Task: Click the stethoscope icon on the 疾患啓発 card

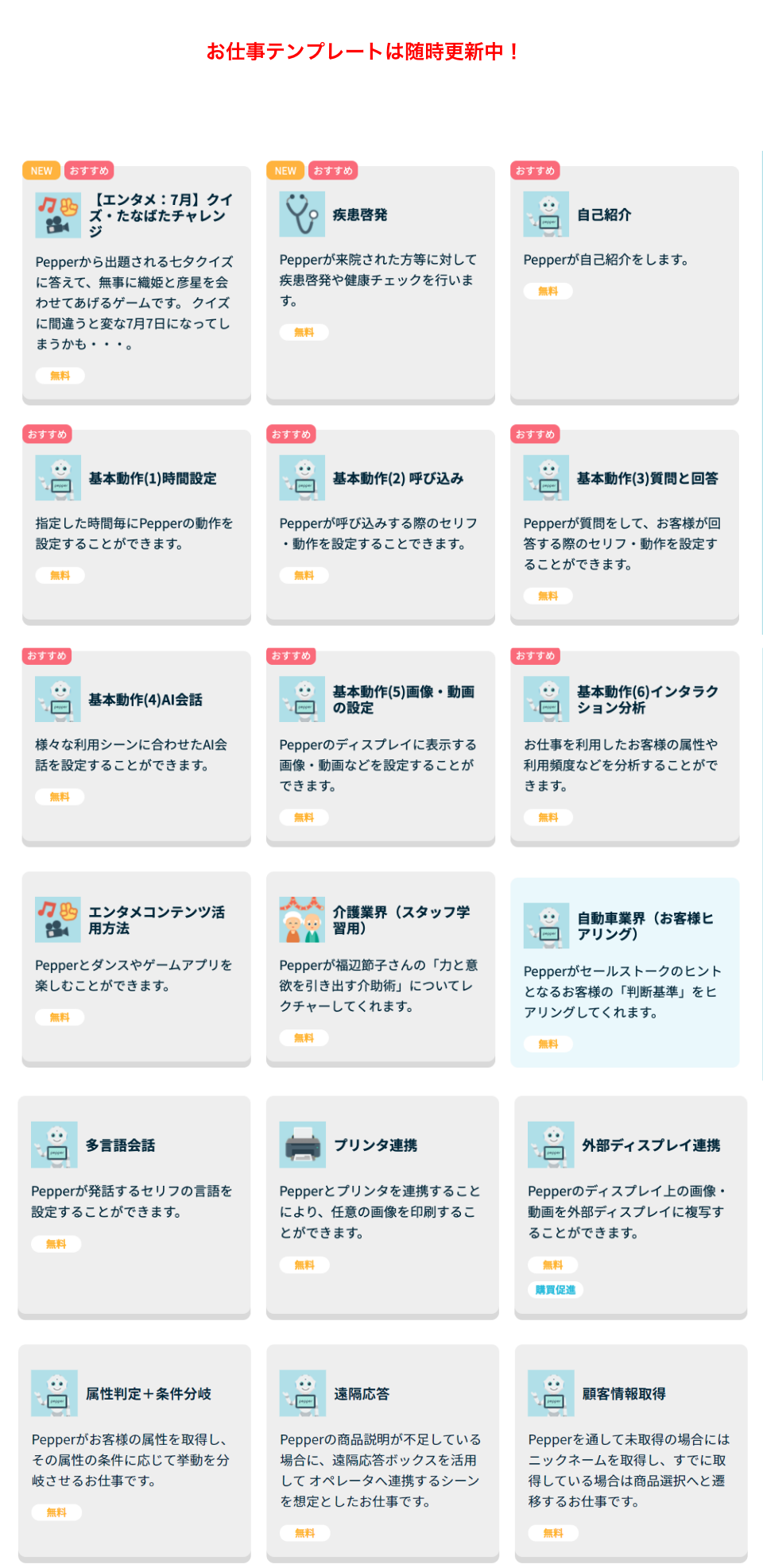Action: coord(300,213)
